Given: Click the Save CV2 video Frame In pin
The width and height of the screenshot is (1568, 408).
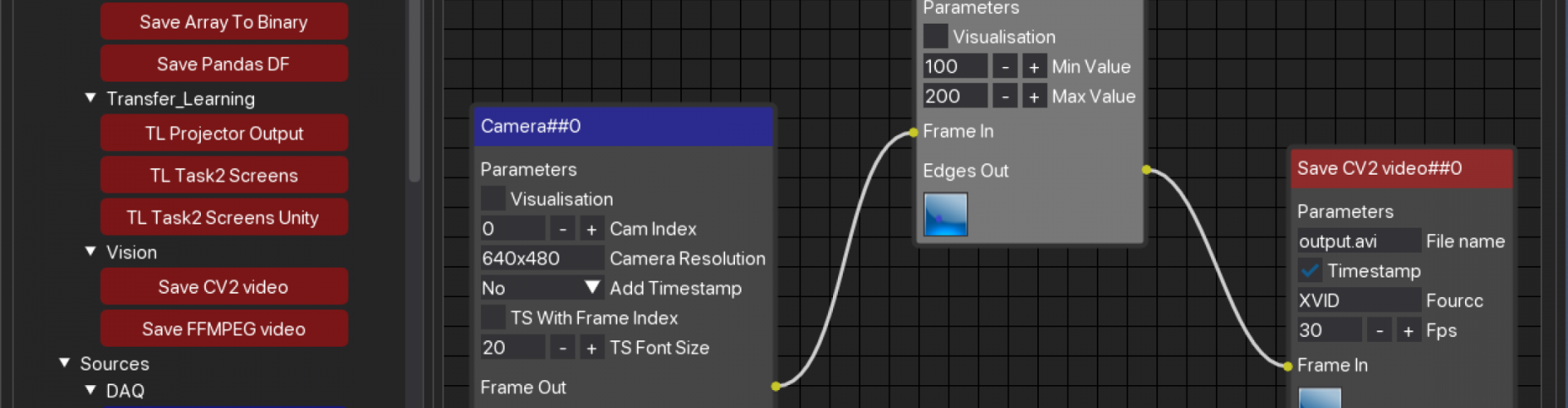Looking at the screenshot, I should [1288, 366].
